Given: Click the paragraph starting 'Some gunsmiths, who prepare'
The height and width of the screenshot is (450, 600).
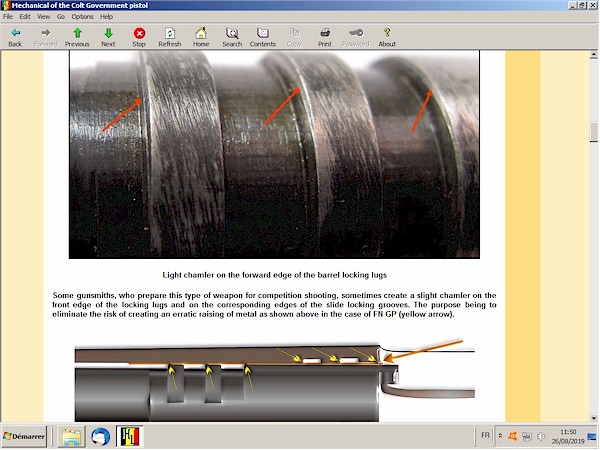Looking at the screenshot, I should point(274,305).
